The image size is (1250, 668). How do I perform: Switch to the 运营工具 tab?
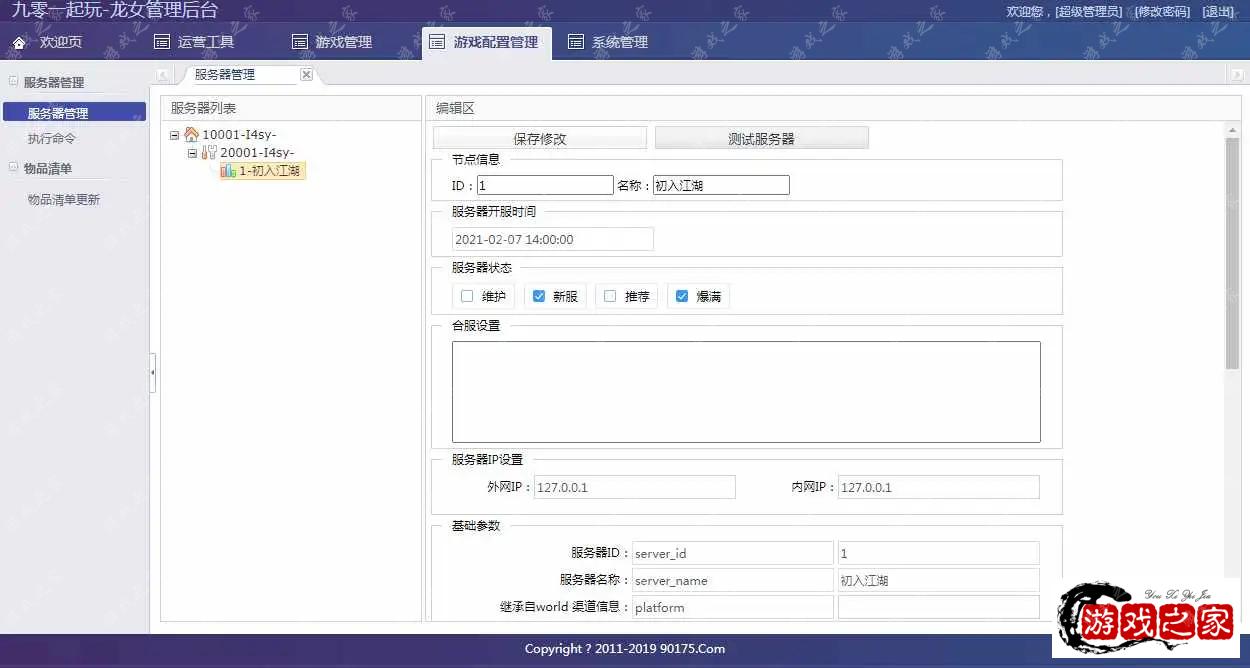pos(194,42)
